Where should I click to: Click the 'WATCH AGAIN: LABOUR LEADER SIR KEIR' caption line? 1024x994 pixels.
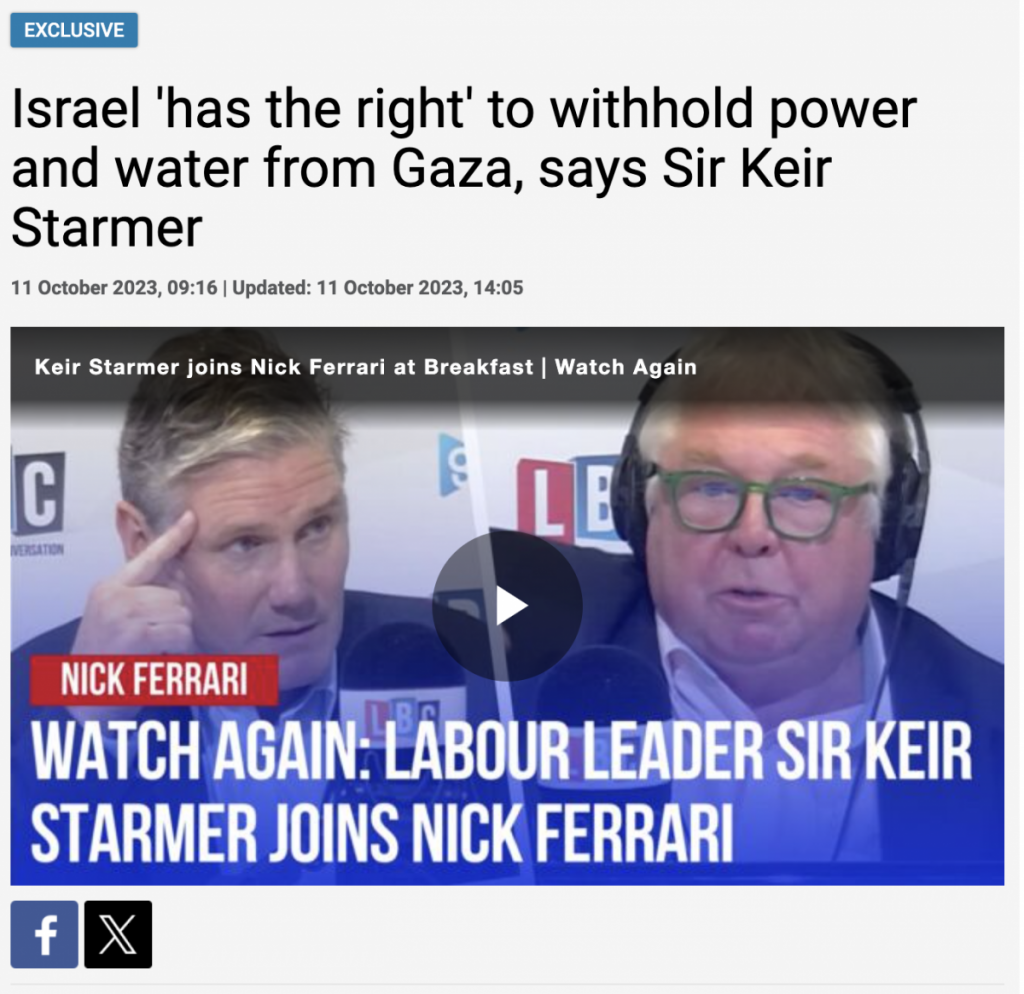(x=502, y=750)
